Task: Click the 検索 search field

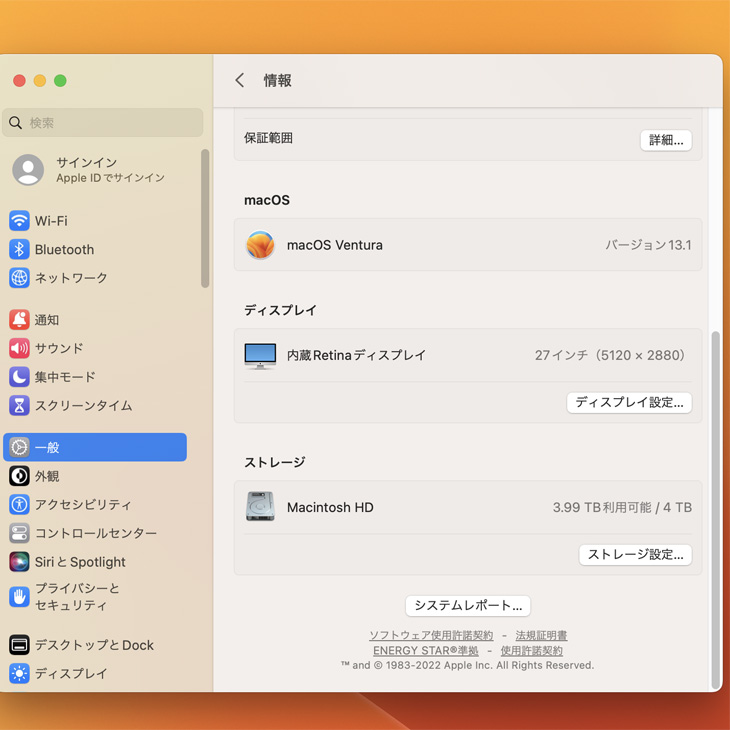Action: (x=102, y=123)
